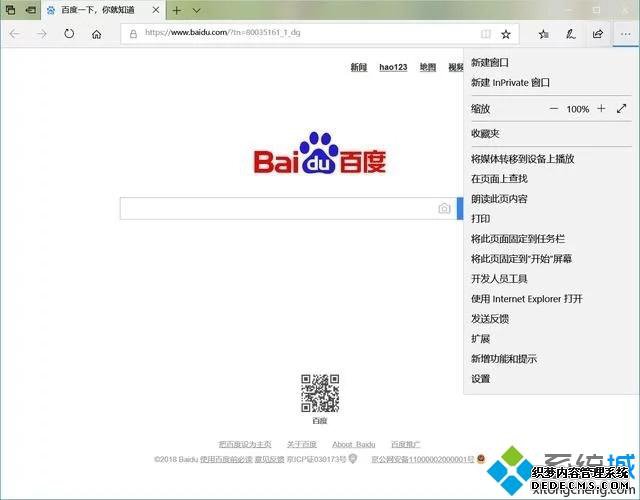Zoom out with the minus button

[553, 109]
